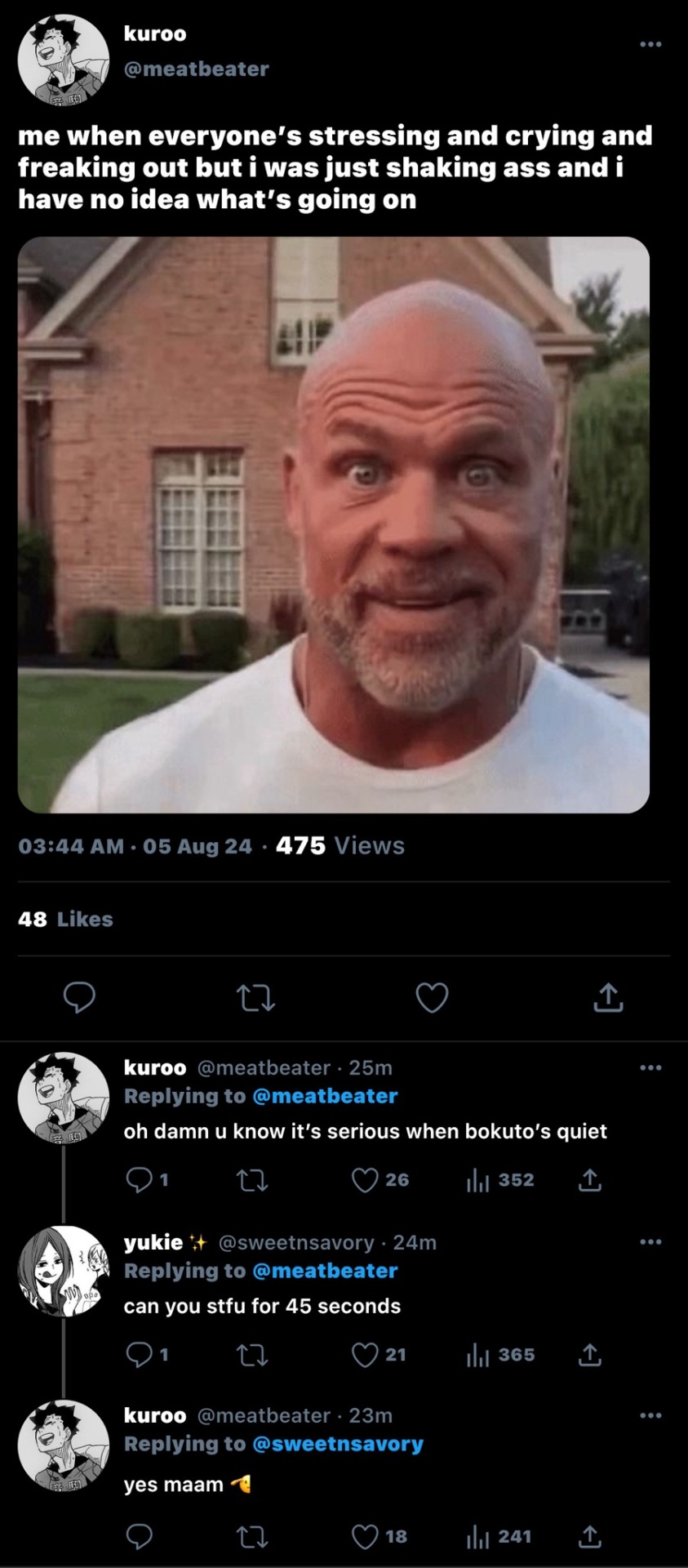Open the attached meme image
Screen dimensions: 688x1568
[x=333, y=524]
